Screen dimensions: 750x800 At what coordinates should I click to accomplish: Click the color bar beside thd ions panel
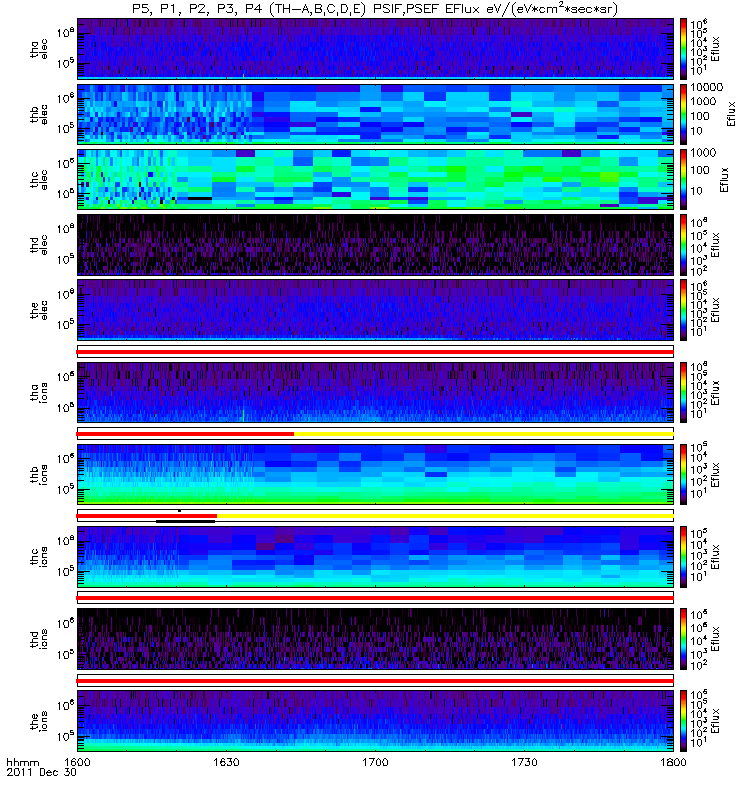tap(683, 639)
